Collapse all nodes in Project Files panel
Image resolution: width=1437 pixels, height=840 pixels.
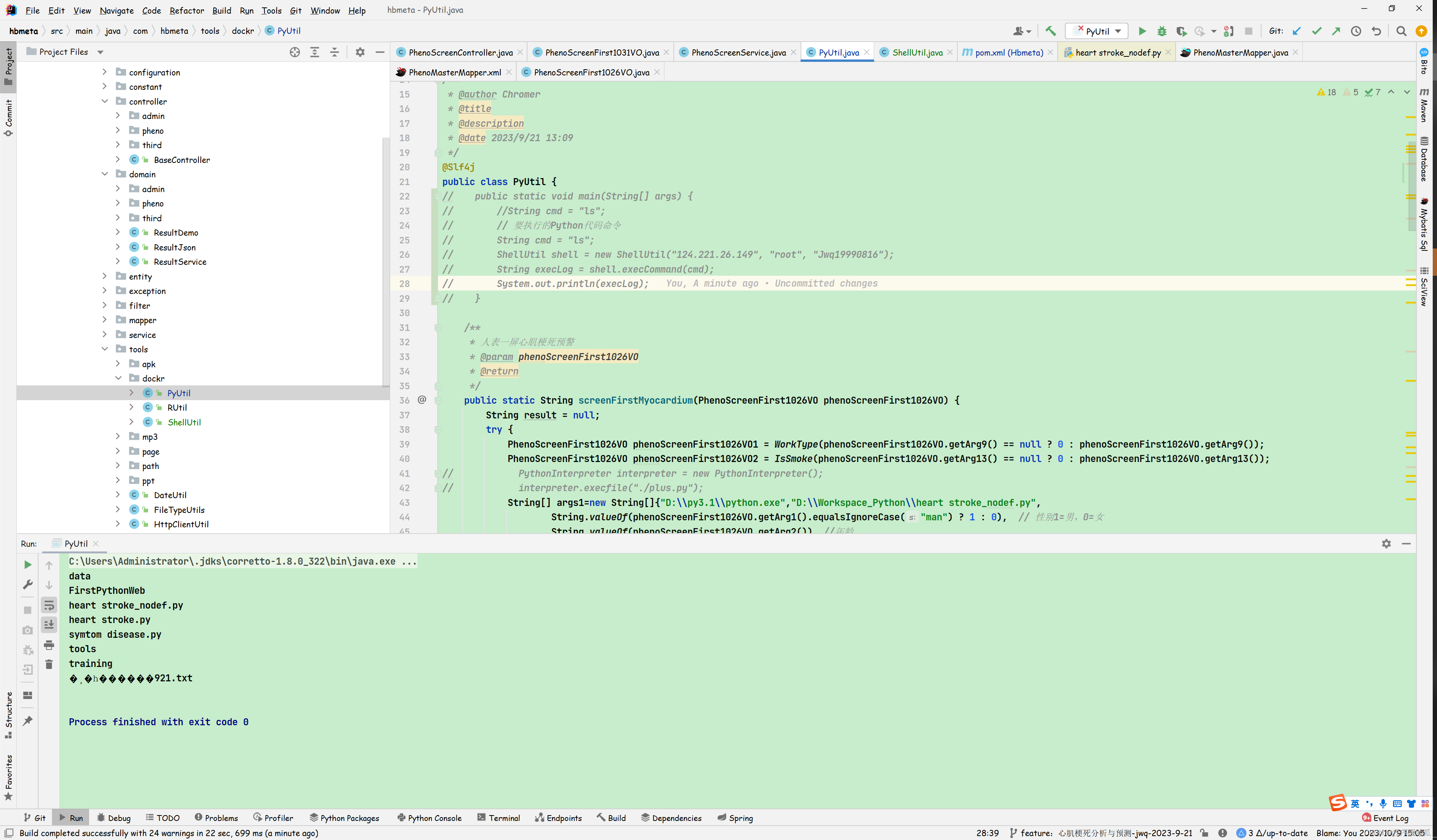point(334,52)
